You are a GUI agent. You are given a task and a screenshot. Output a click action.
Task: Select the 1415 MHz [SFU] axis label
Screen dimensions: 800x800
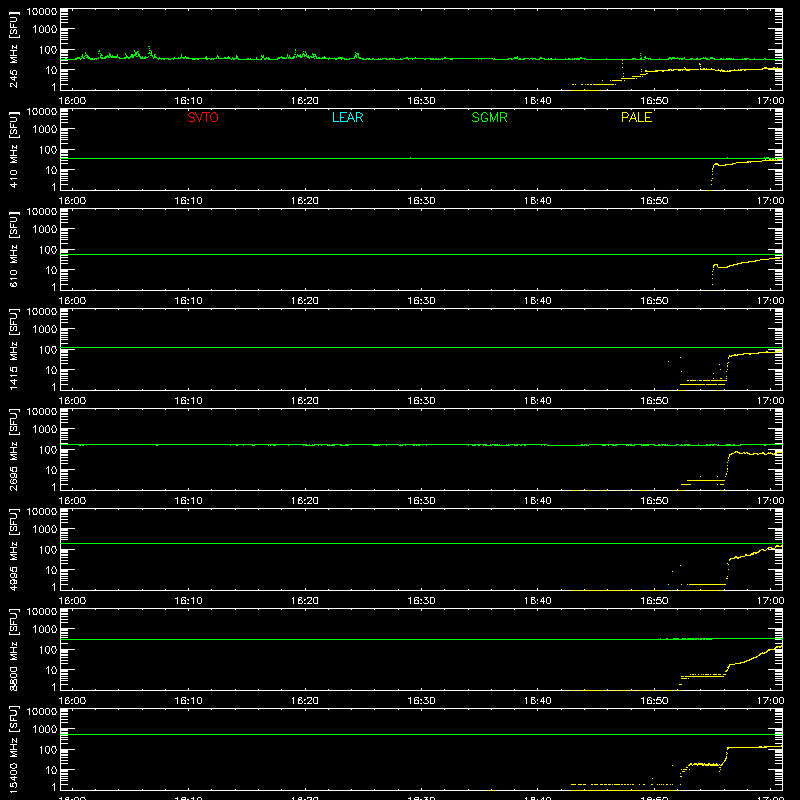14,349
